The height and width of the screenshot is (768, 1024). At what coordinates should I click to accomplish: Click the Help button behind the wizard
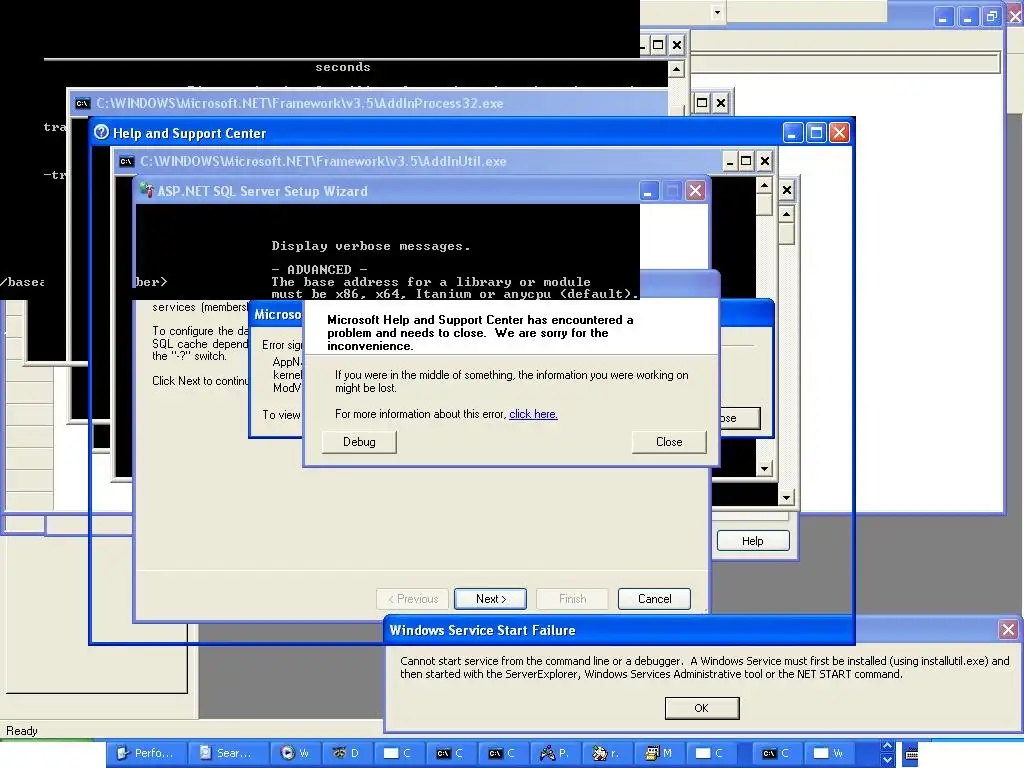click(753, 541)
